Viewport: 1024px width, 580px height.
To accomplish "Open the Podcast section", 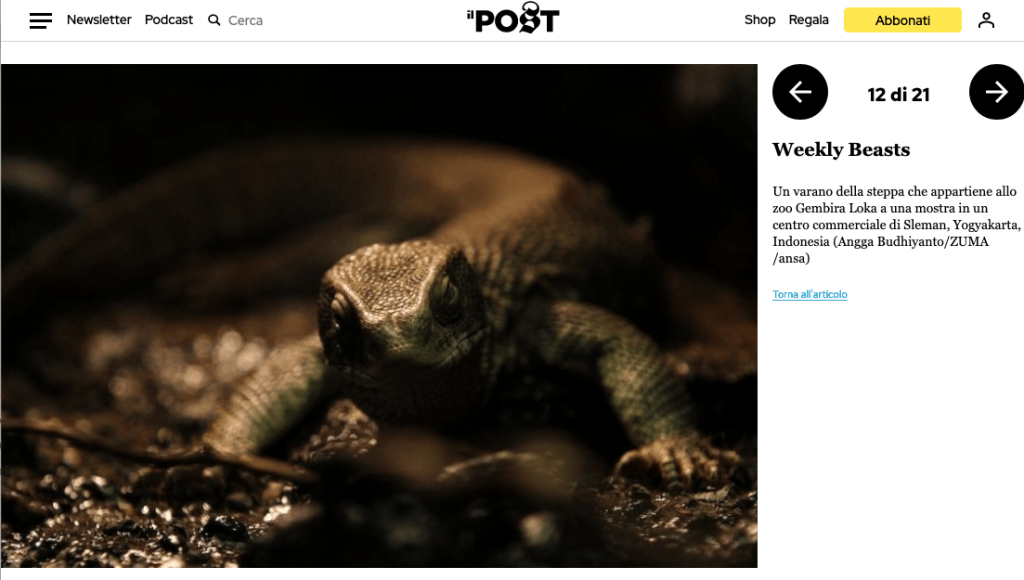I will 169,20.
